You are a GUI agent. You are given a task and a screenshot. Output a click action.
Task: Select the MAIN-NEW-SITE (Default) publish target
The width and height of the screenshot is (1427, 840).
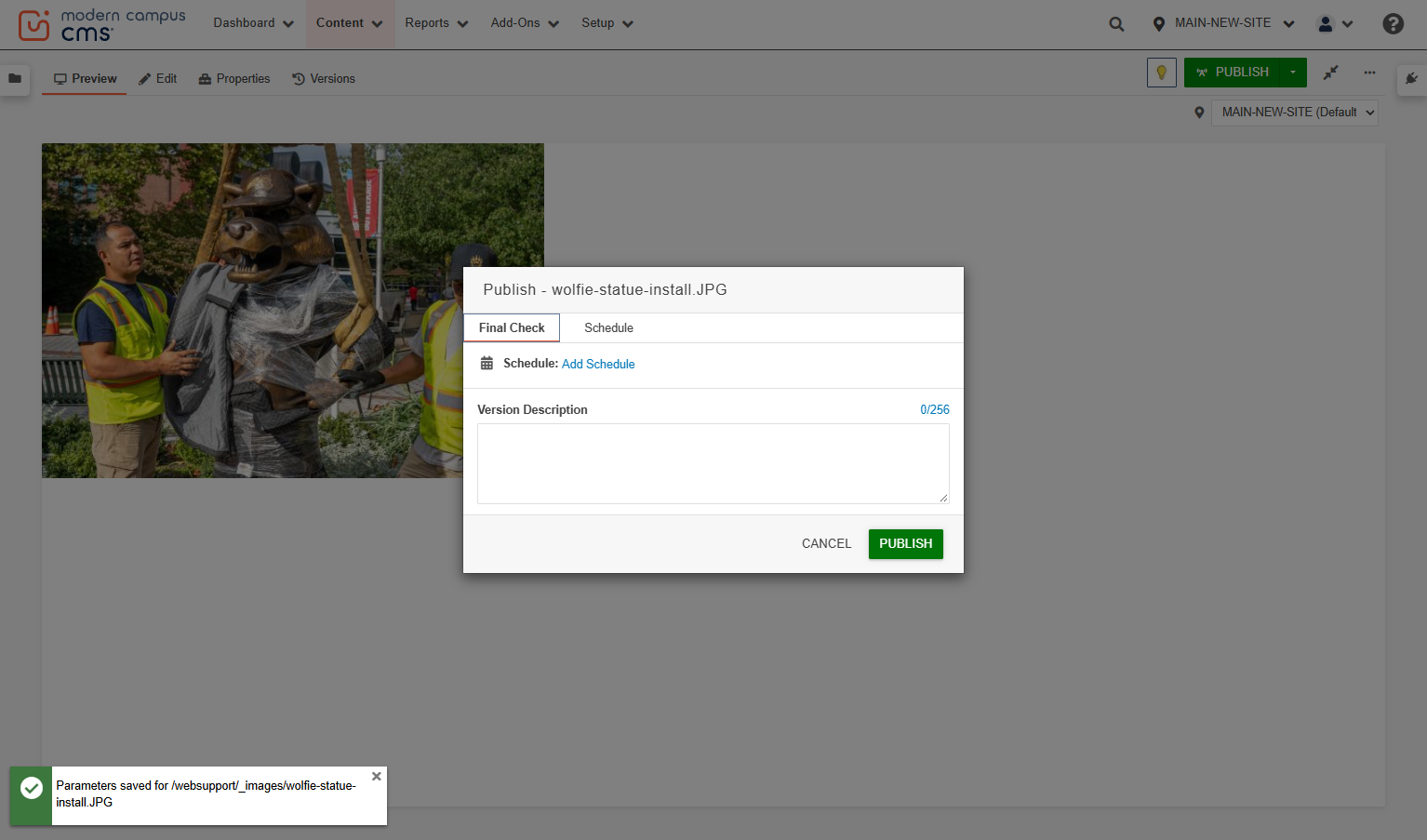1294,113
